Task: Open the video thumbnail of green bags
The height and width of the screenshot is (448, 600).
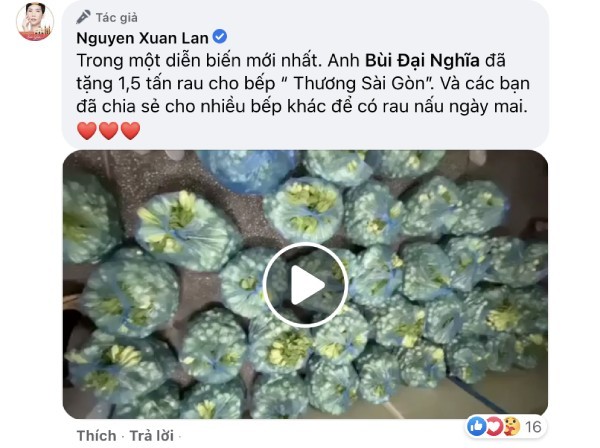Action: [305, 284]
